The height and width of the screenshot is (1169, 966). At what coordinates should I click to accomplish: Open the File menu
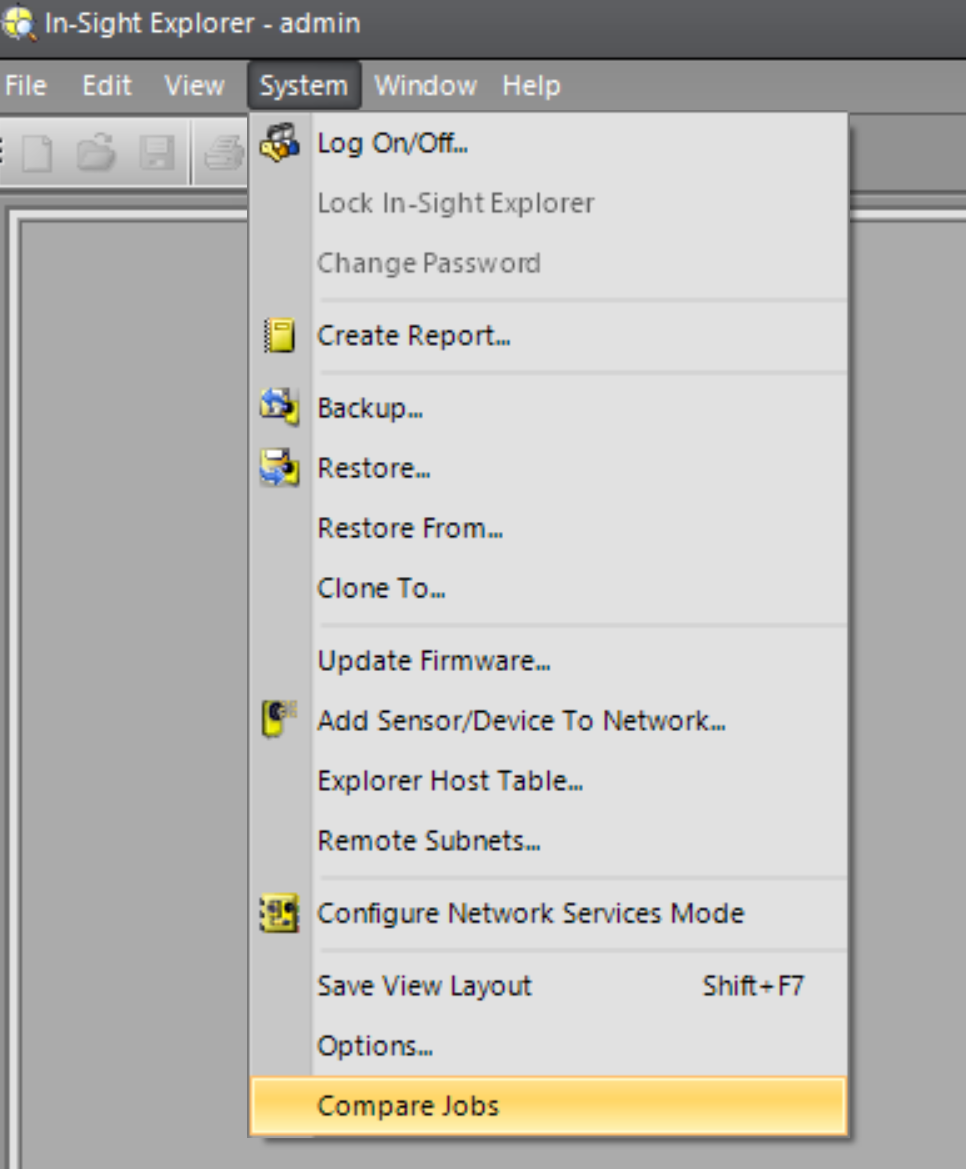point(26,86)
